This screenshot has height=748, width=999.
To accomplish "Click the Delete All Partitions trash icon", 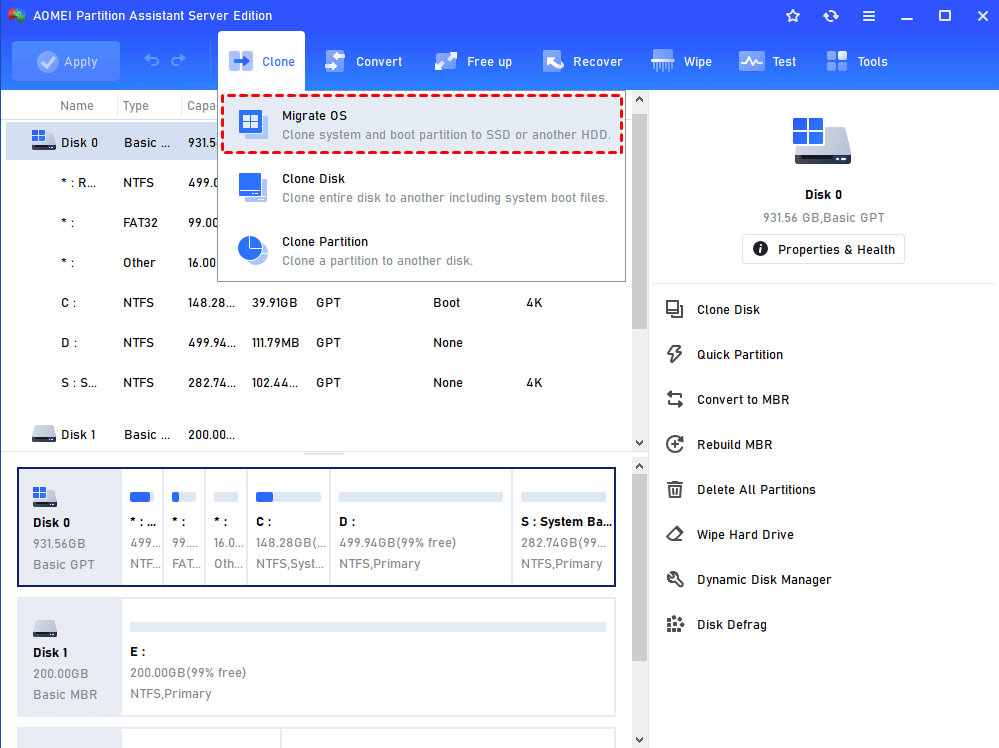I will pos(675,489).
